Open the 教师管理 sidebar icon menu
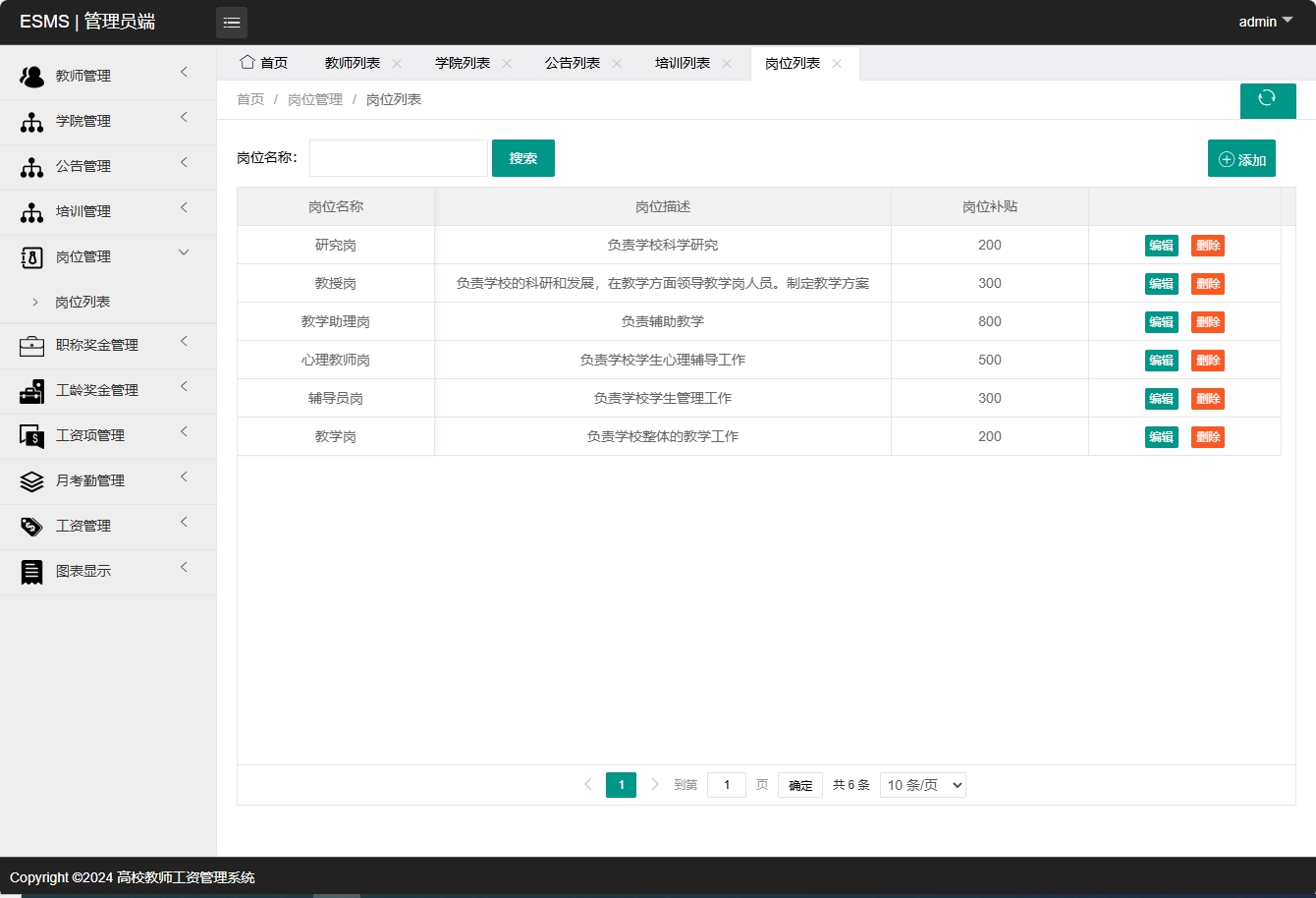The width and height of the screenshot is (1316, 898). pyautogui.click(x=30, y=75)
